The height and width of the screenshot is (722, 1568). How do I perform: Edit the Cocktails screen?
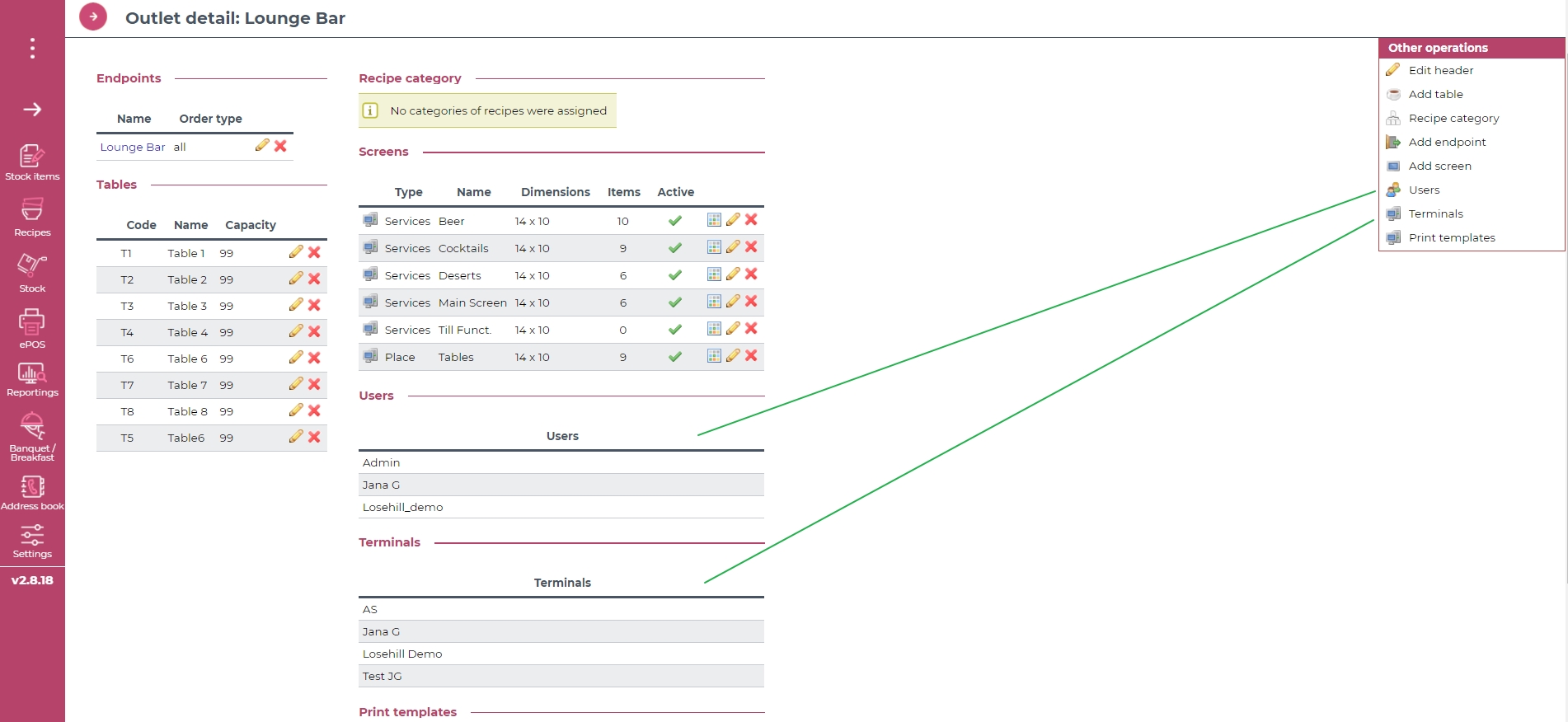tap(733, 246)
